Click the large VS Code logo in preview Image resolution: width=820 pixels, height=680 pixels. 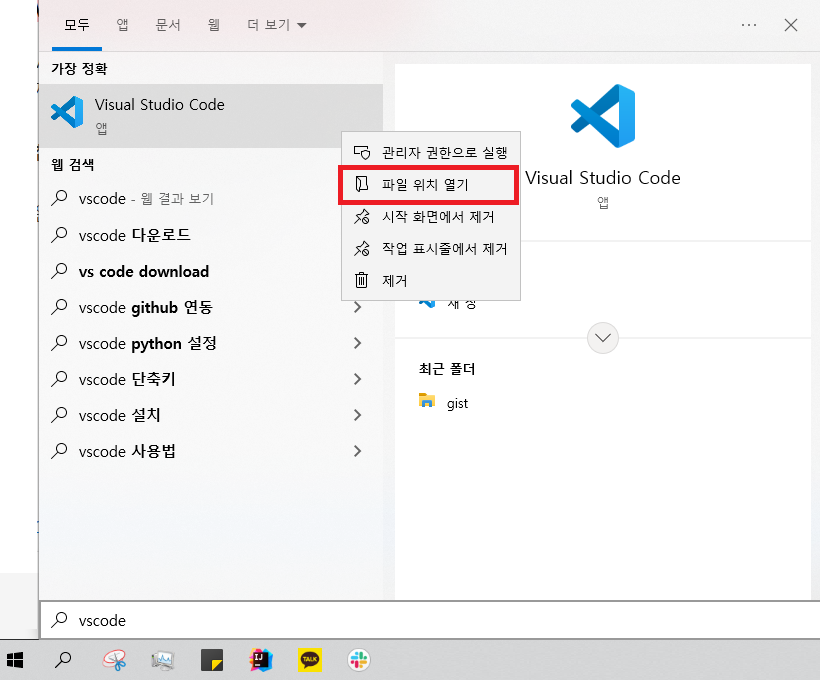point(603,116)
